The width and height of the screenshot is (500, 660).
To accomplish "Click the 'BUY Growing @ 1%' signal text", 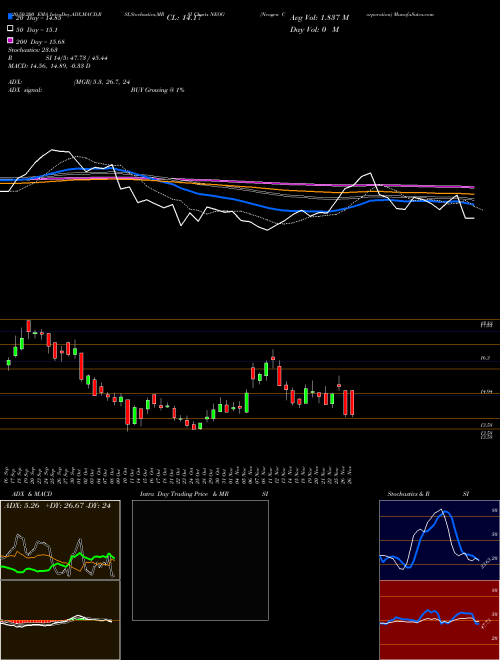I will pyautogui.click(x=157, y=90).
